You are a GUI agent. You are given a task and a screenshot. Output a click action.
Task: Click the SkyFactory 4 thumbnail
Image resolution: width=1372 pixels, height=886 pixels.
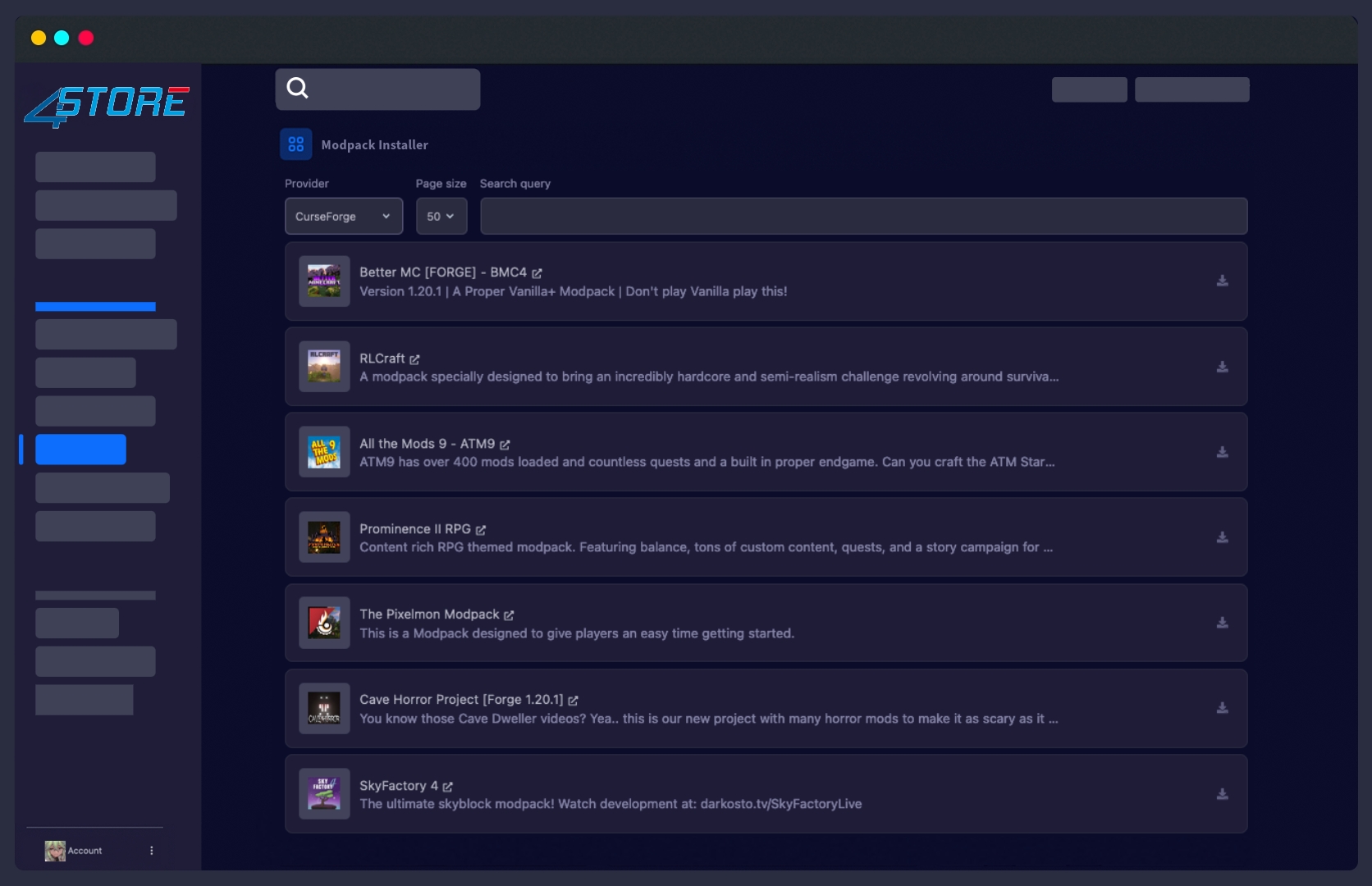click(324, 794)
